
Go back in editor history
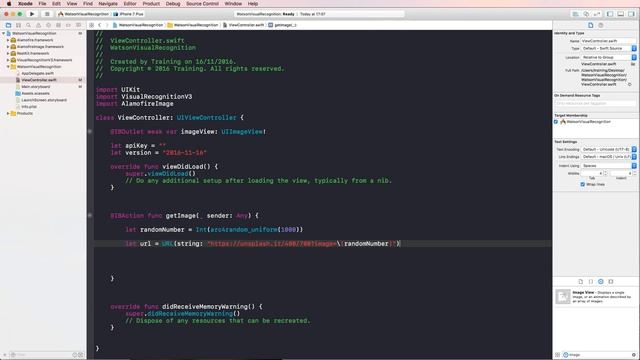[100, 25]
